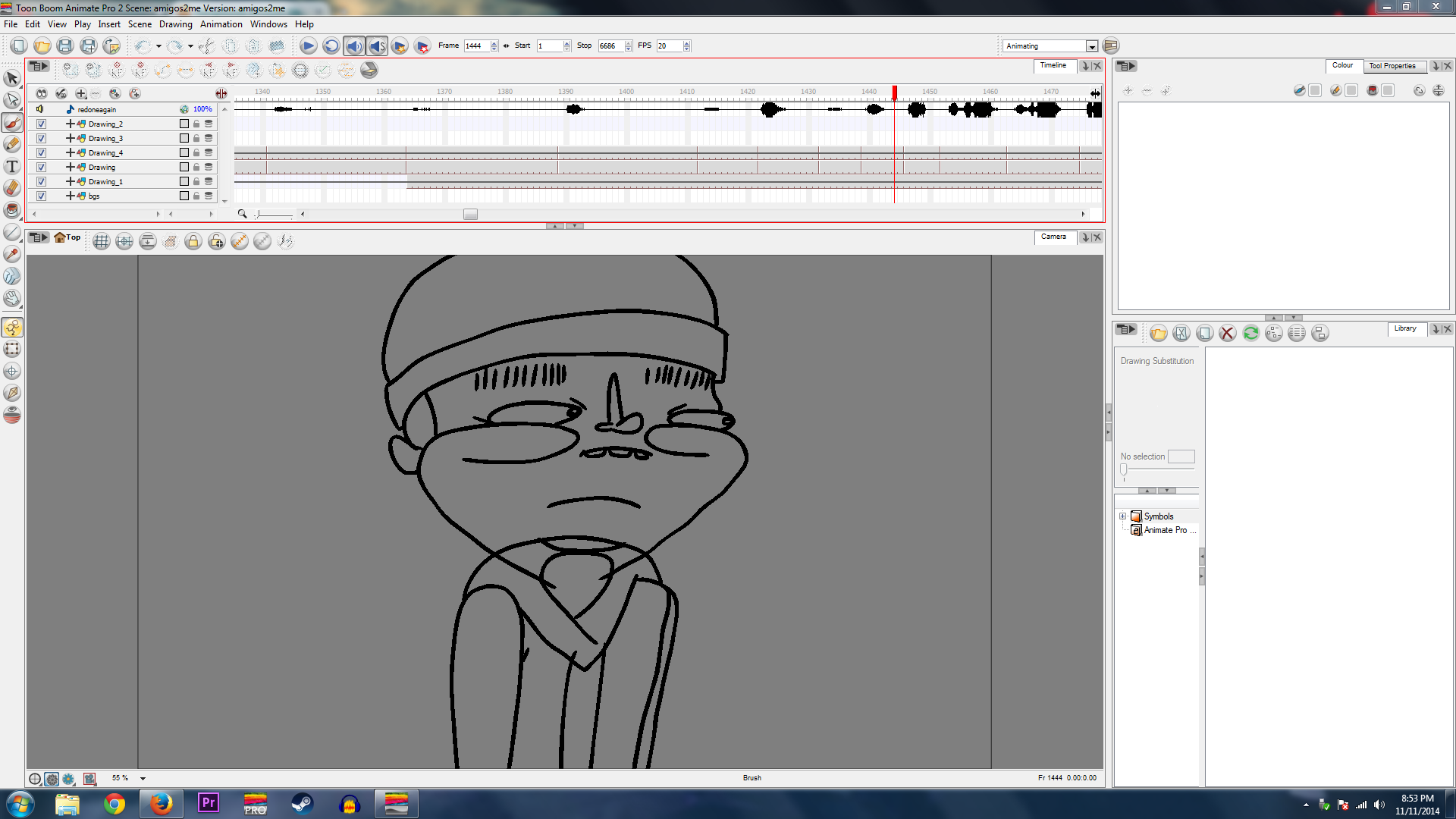1456x819 pixels.
Task: Toggle loop playback
Action: (331, 46)
